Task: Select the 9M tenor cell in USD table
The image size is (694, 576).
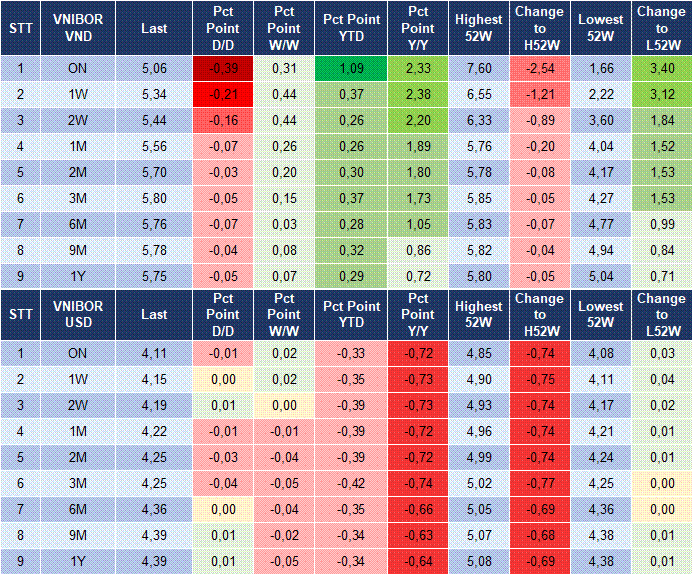Action: coord(78,535)
